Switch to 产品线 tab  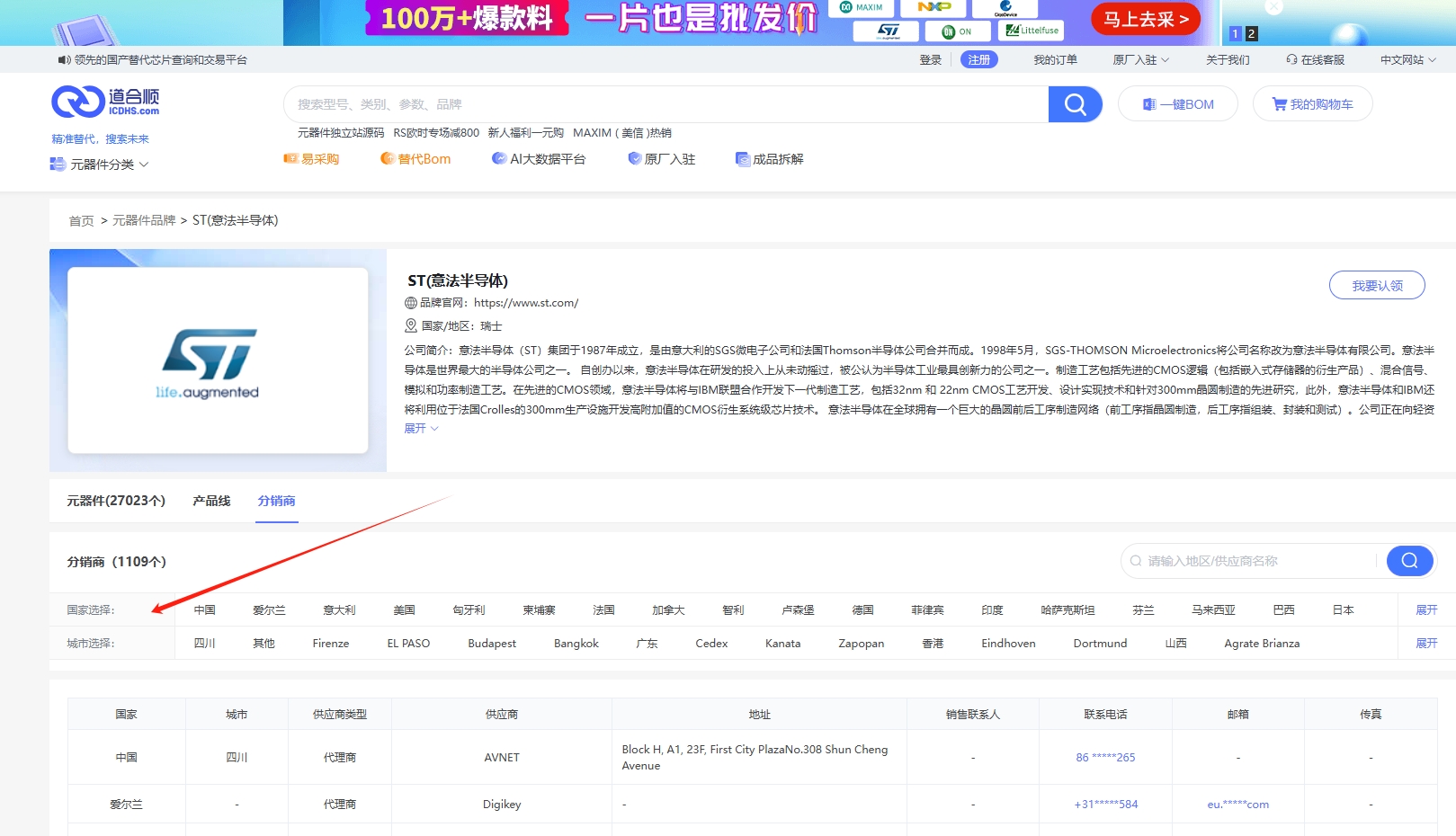211,501
